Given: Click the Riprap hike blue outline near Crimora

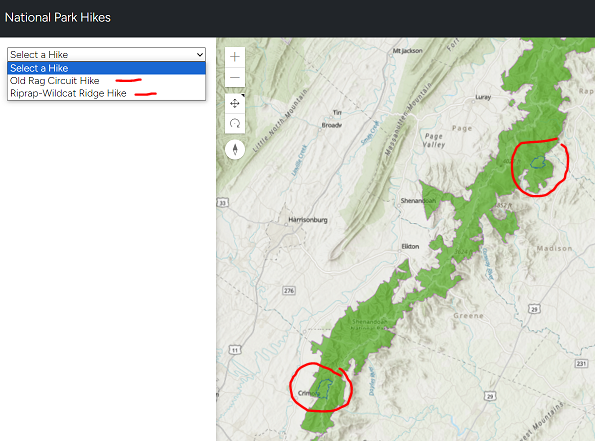Looking at the screenshot, I should click(324, 389).
